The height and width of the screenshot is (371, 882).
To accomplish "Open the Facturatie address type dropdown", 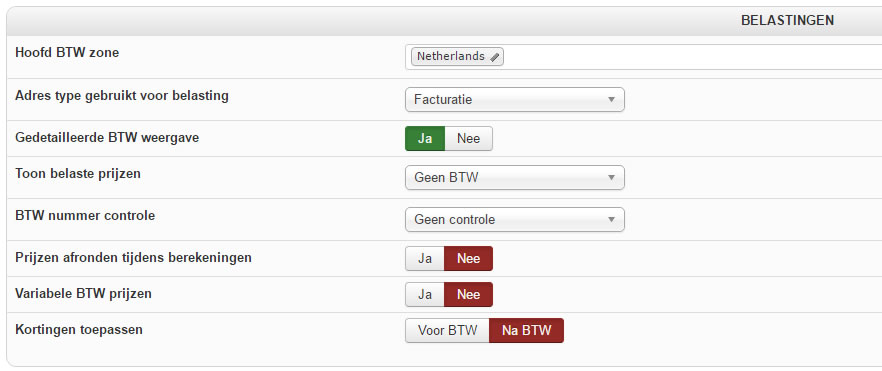I will coord(515,99).
